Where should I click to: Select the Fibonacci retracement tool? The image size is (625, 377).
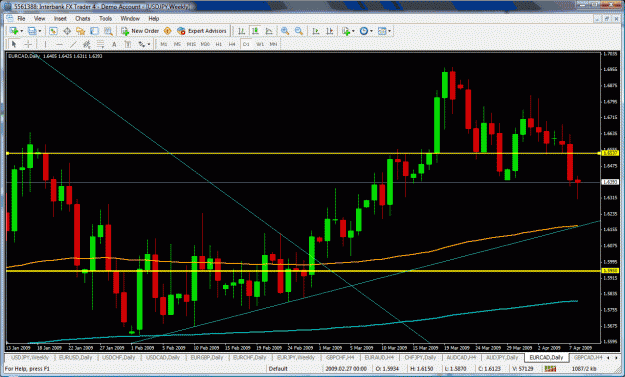(x=100, y=44)
